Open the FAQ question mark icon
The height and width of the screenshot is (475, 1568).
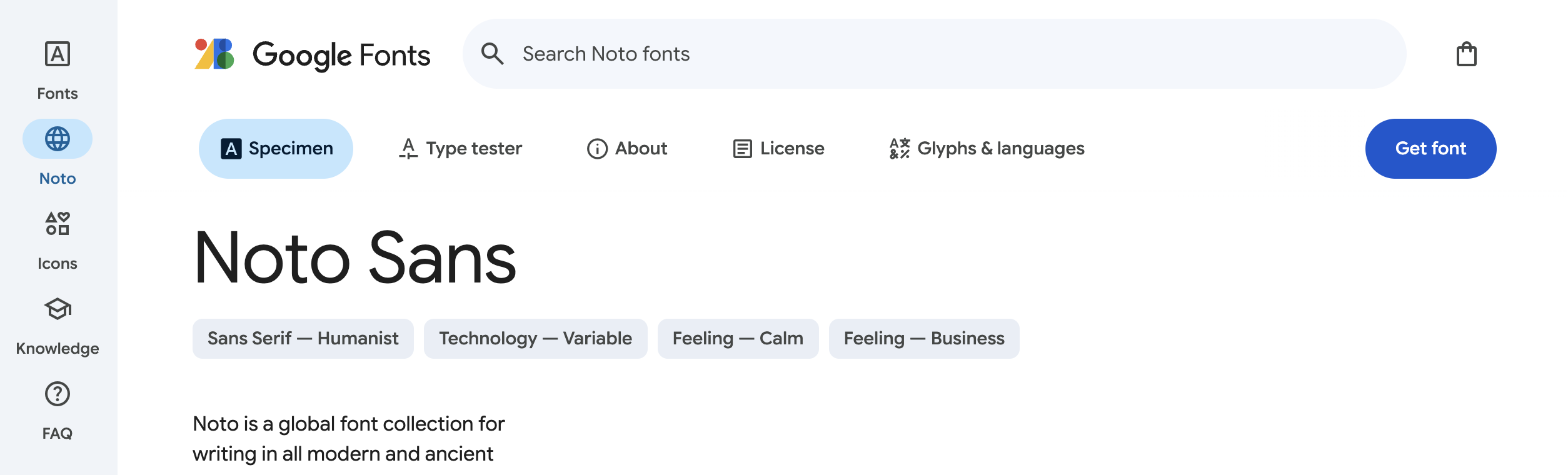pyautogui.click(x=58, y=394)
